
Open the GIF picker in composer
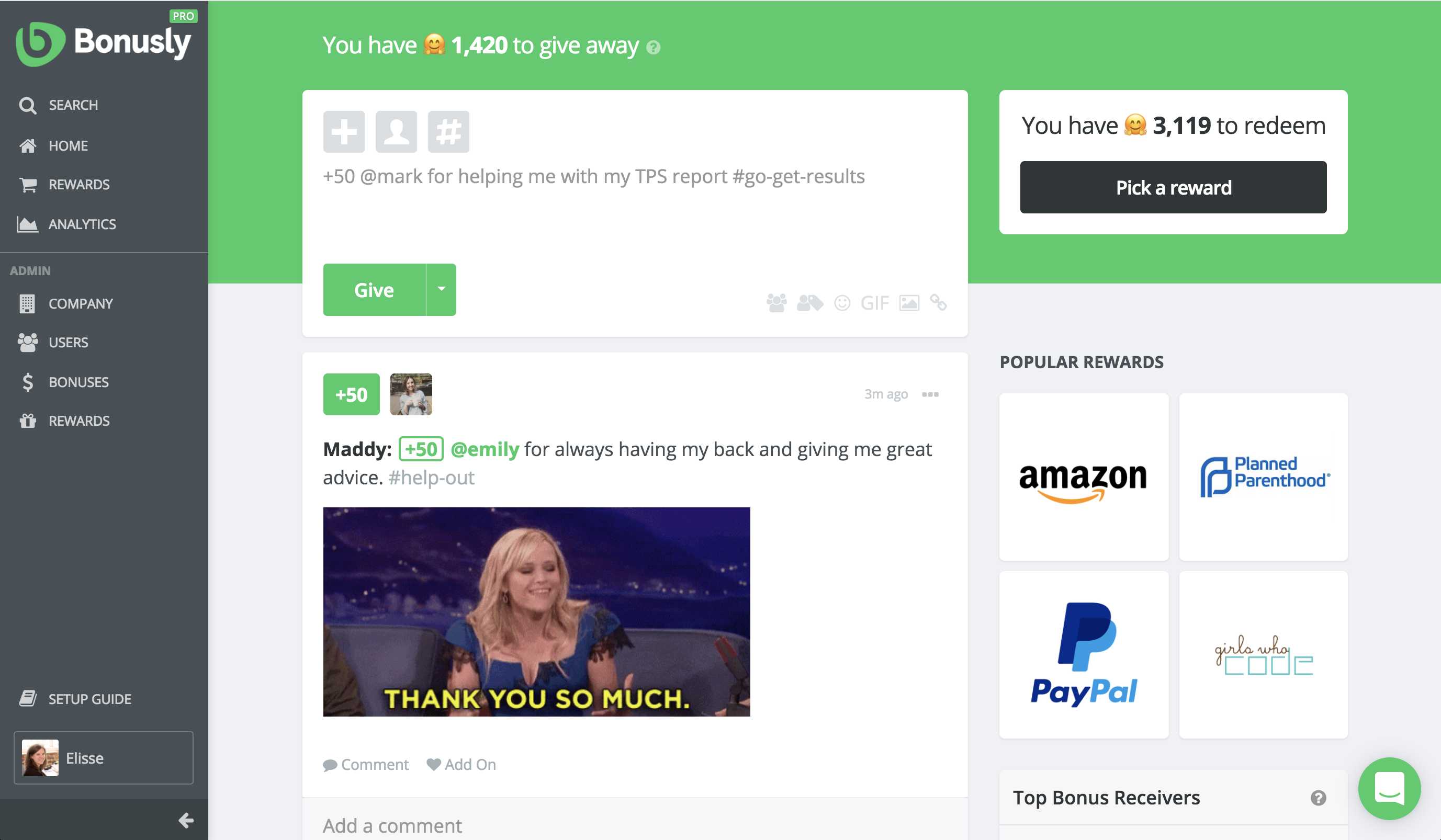point(874,302)
